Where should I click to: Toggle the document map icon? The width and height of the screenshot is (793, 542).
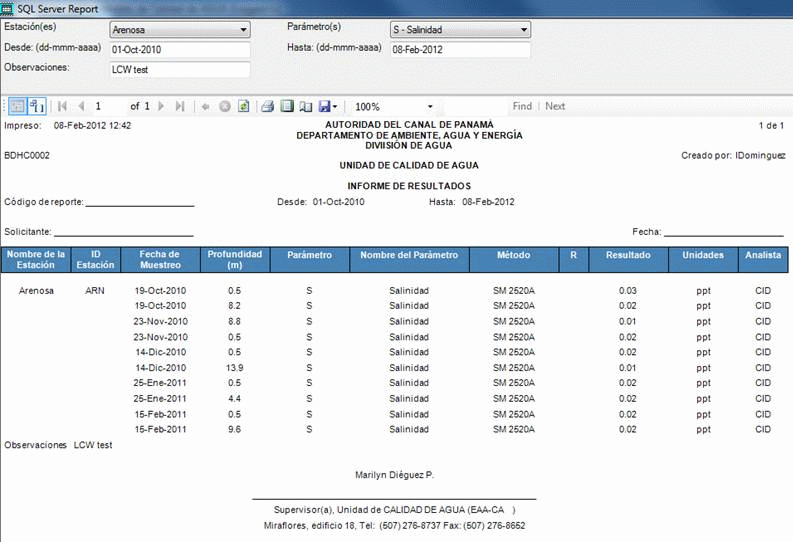pyautogui.click(x=36, y=106)
